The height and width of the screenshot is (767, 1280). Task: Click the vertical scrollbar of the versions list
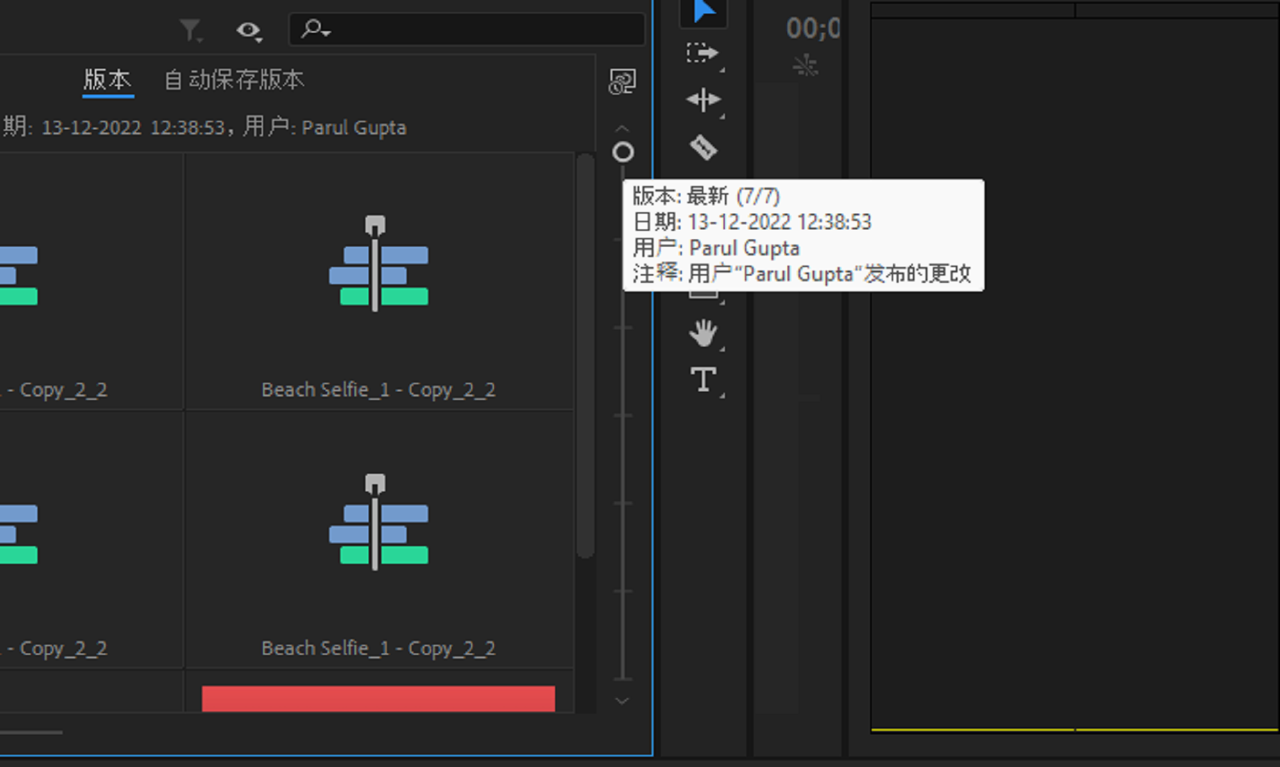point(586,356)
